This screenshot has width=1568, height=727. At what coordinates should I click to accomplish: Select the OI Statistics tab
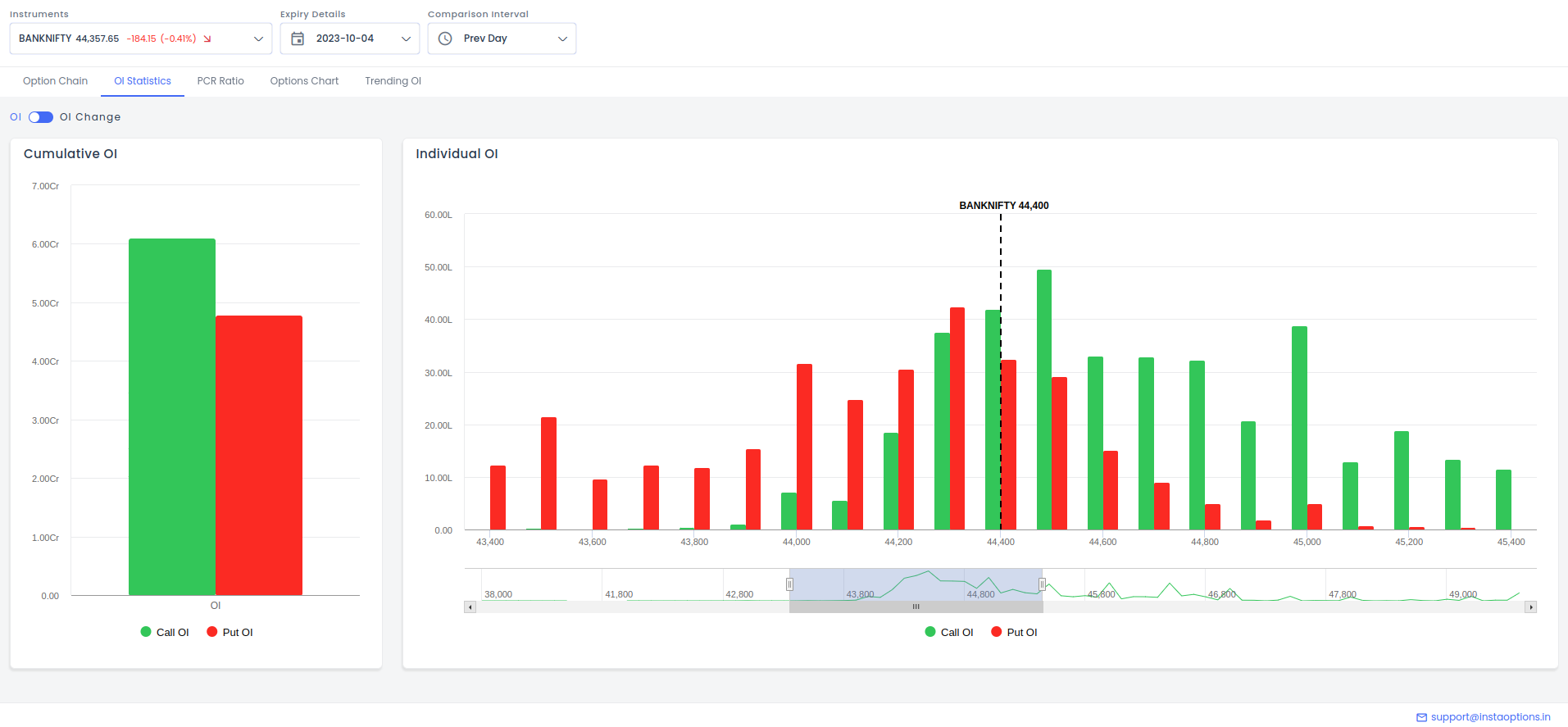click(143, 81)
